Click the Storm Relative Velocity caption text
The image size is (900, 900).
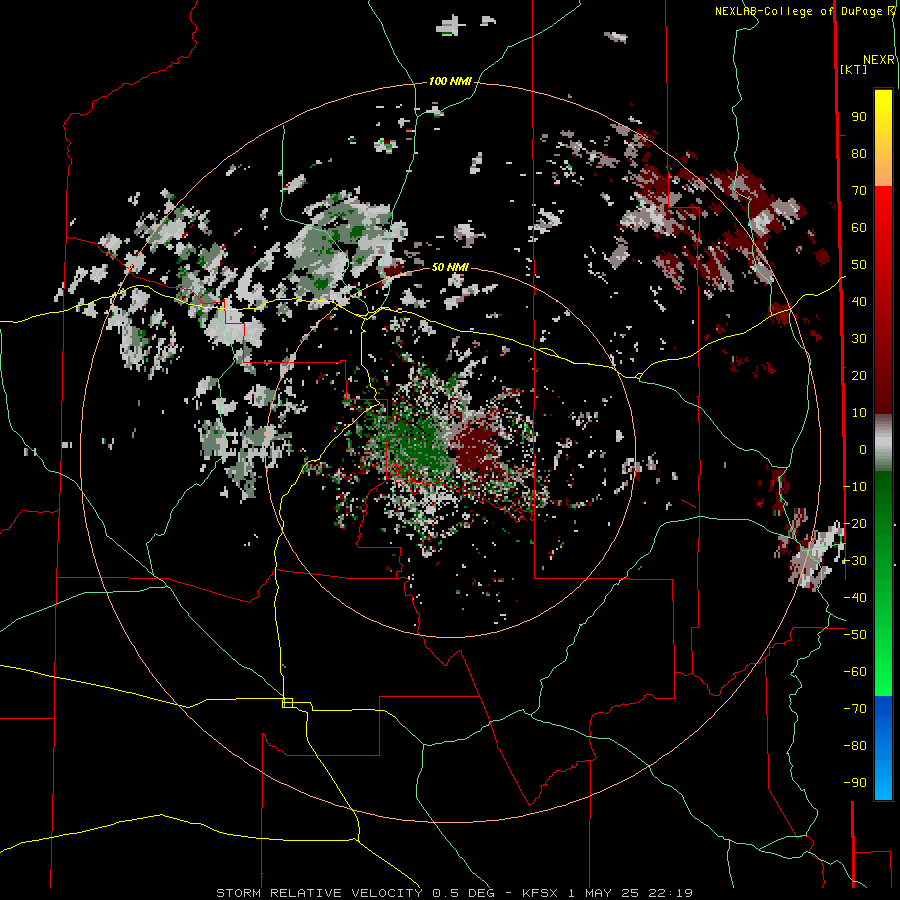pyautogui.click(x=454, y=893)
